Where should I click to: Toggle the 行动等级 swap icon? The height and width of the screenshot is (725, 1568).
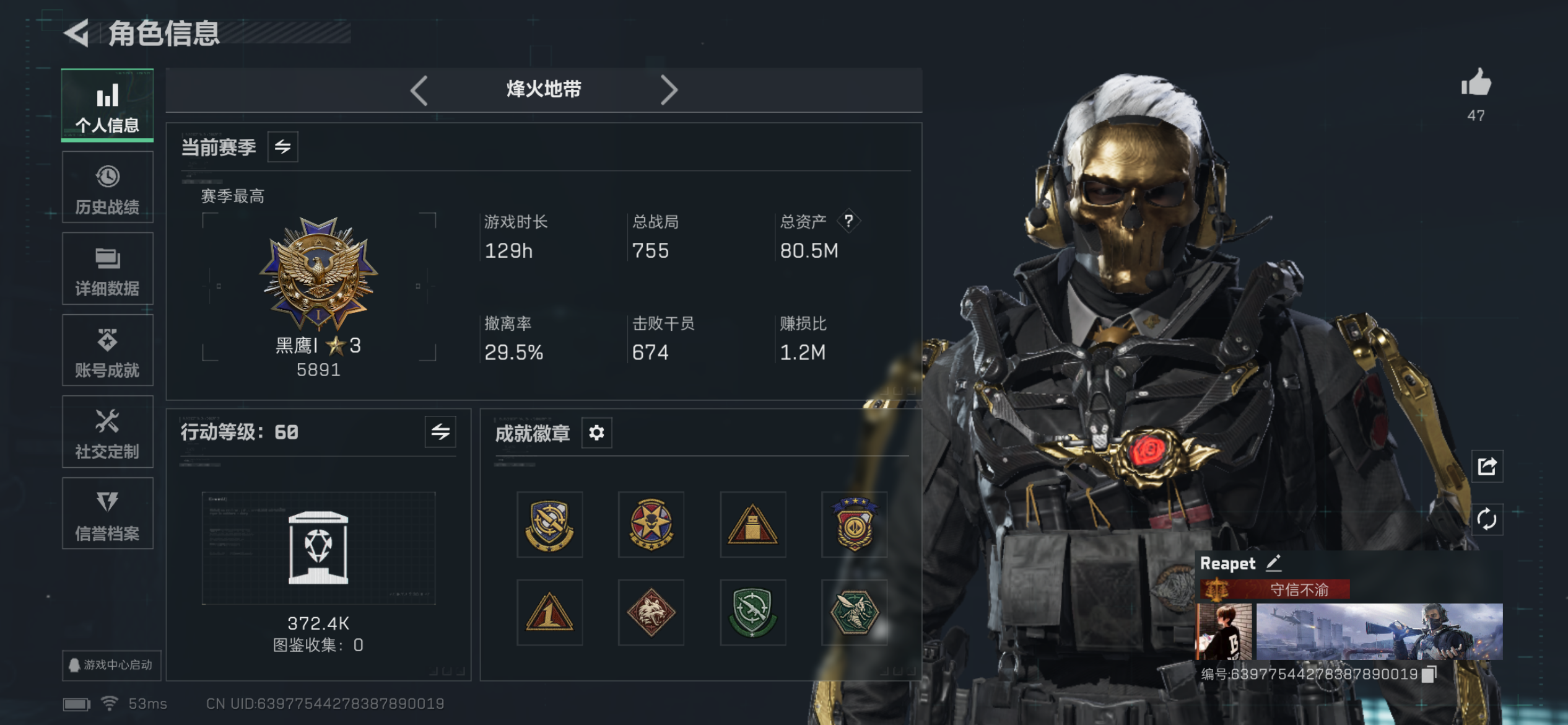click(x=440, y=432)
